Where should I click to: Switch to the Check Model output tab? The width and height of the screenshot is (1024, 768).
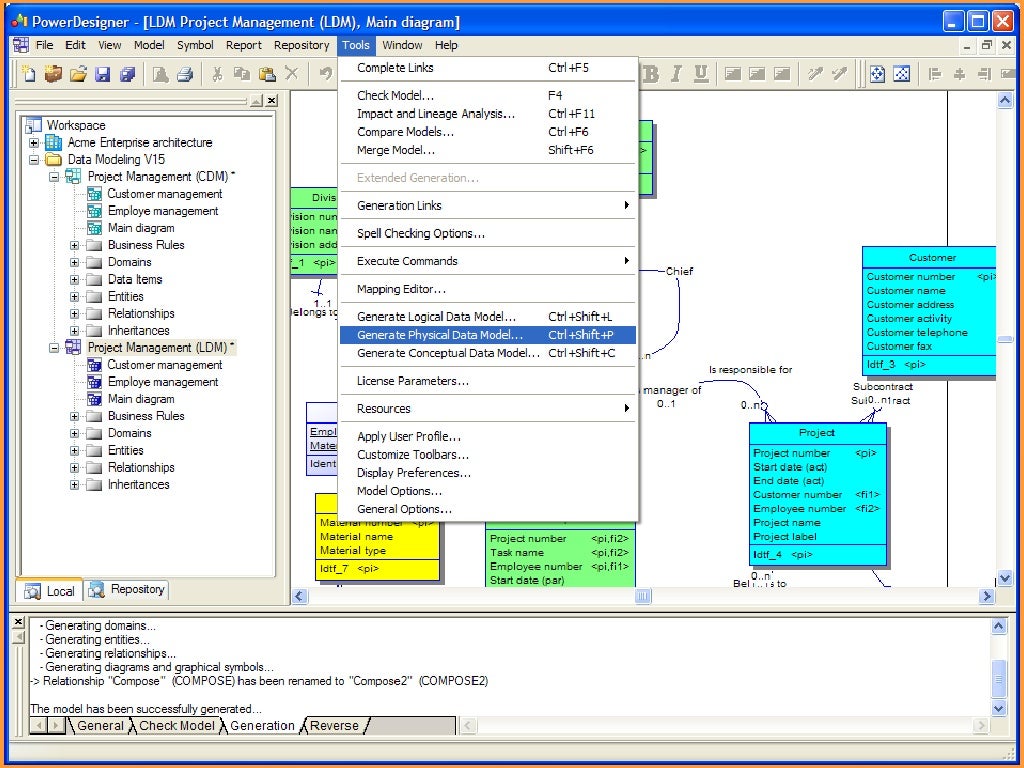click(x=176, y=726)
